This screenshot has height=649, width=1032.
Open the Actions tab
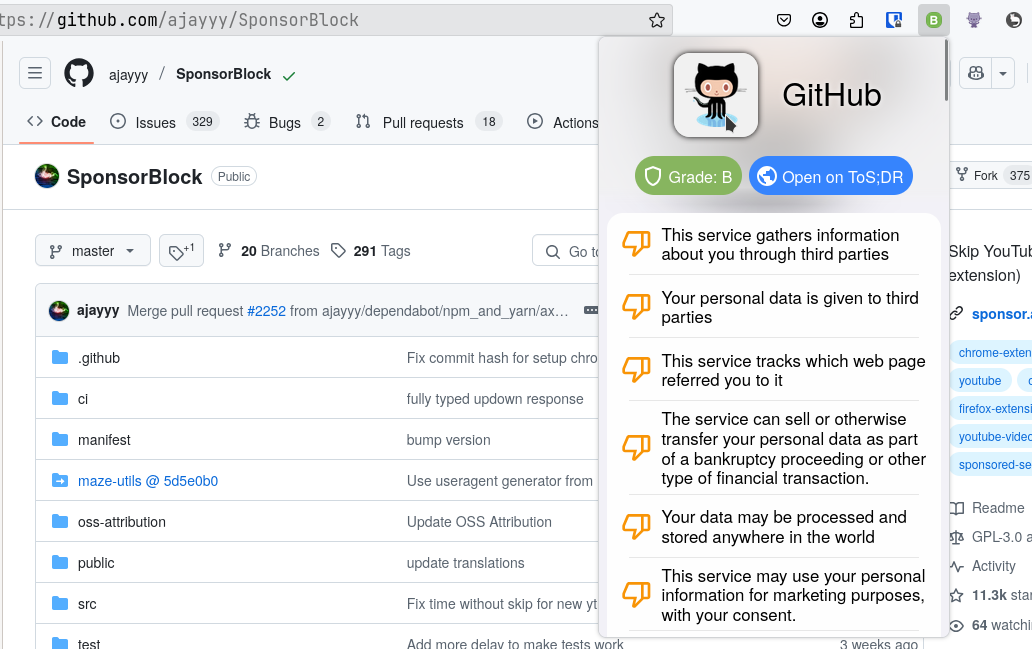point(563,122)
